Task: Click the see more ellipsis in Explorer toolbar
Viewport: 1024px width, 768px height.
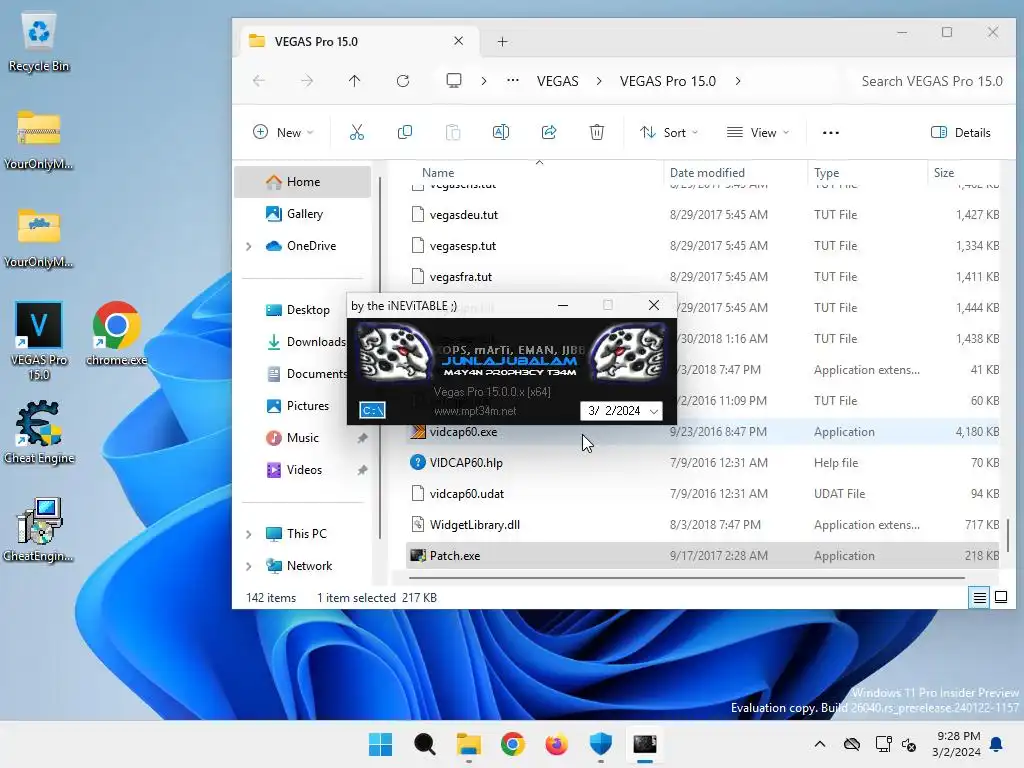Action: [x=831, y=133]
